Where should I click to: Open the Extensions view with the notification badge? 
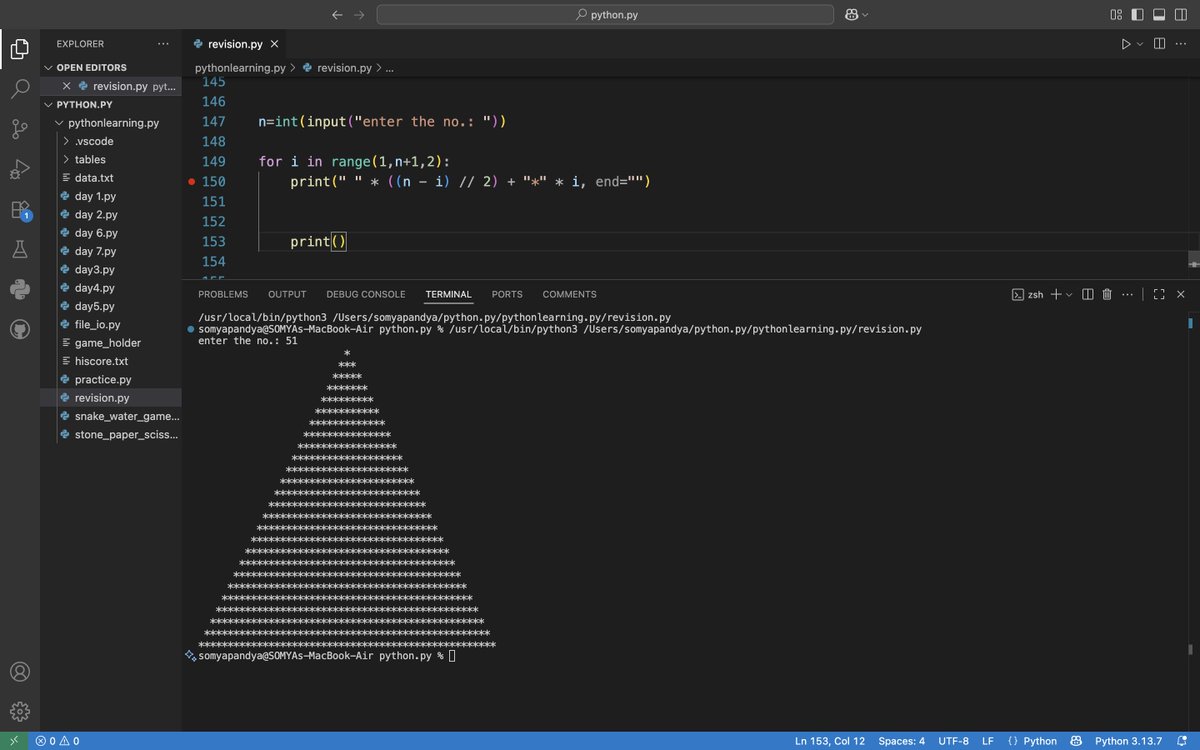20,210
